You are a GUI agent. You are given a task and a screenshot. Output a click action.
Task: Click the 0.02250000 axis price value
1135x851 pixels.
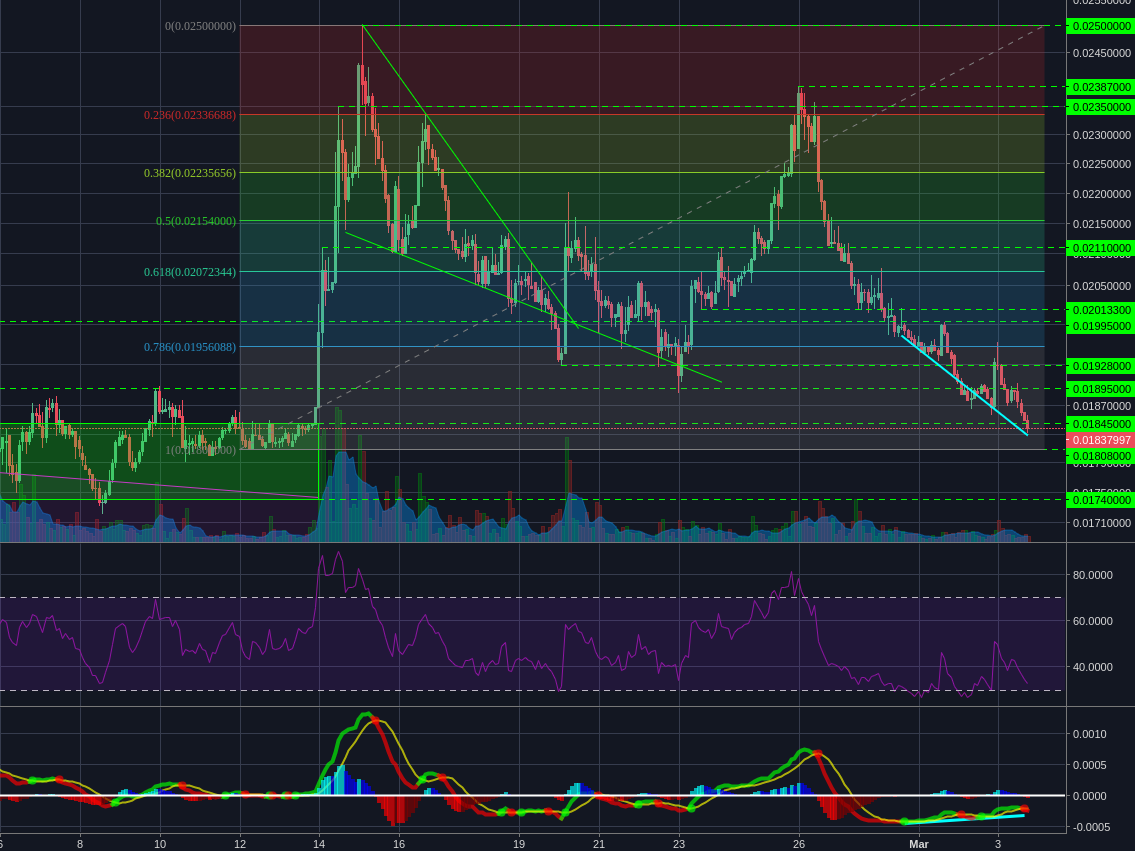point(1102,164)
